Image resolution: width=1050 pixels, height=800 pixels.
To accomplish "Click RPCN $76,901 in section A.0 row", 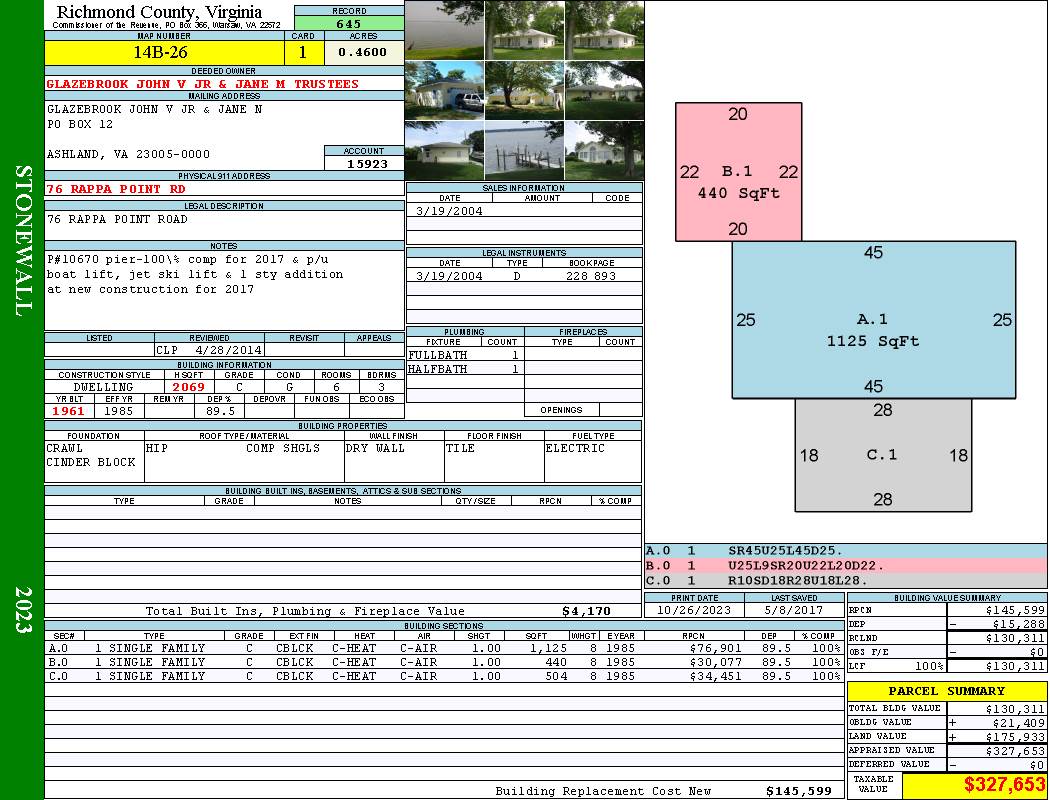I will coord(715,648).
